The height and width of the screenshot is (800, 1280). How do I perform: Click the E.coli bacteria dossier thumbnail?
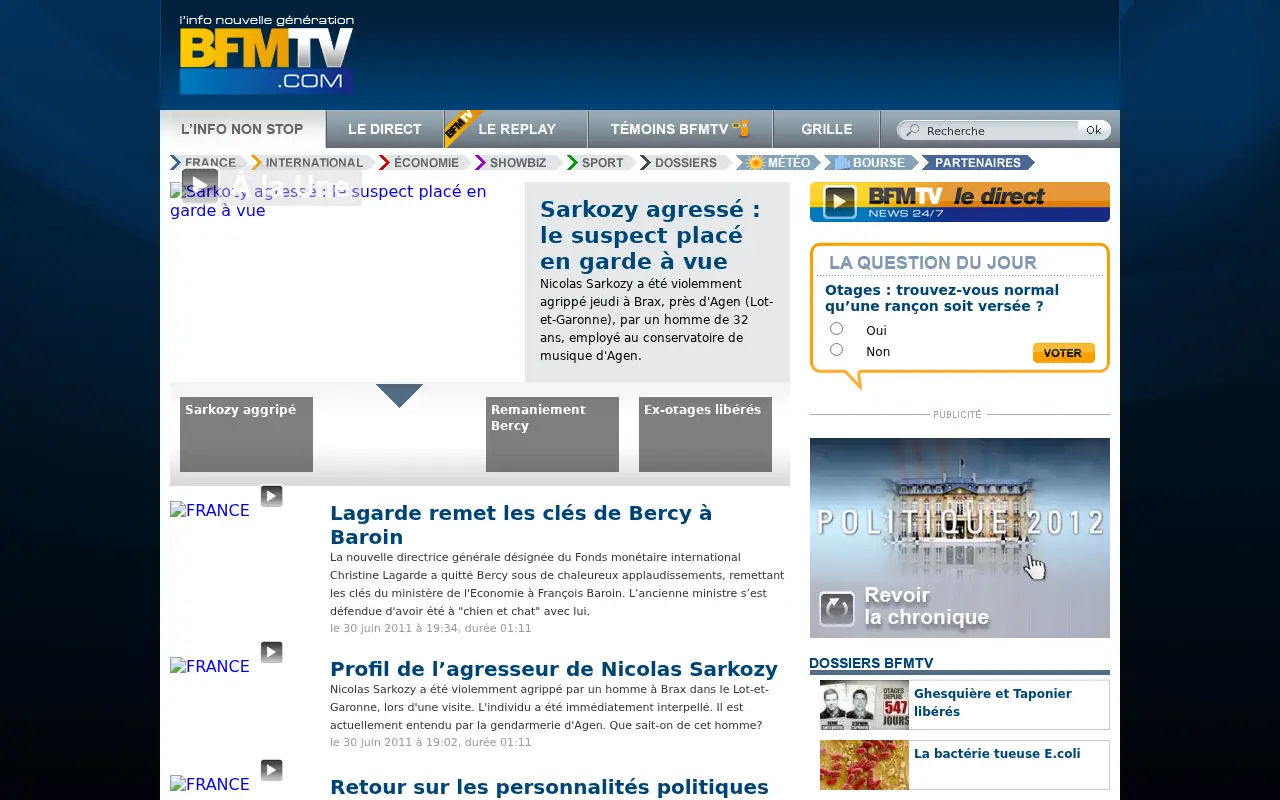click(x=864, y=765)
